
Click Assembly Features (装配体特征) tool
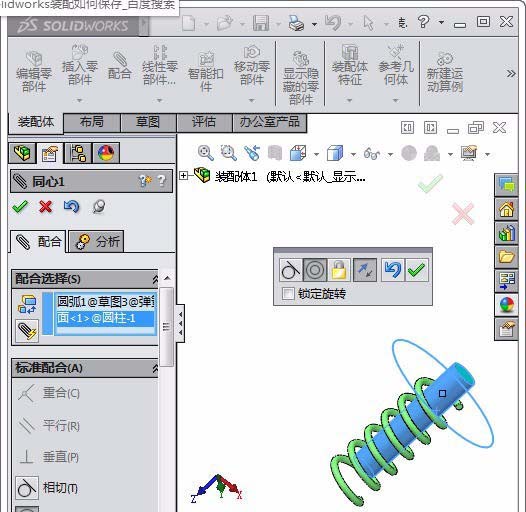click(x=350, y=65)
